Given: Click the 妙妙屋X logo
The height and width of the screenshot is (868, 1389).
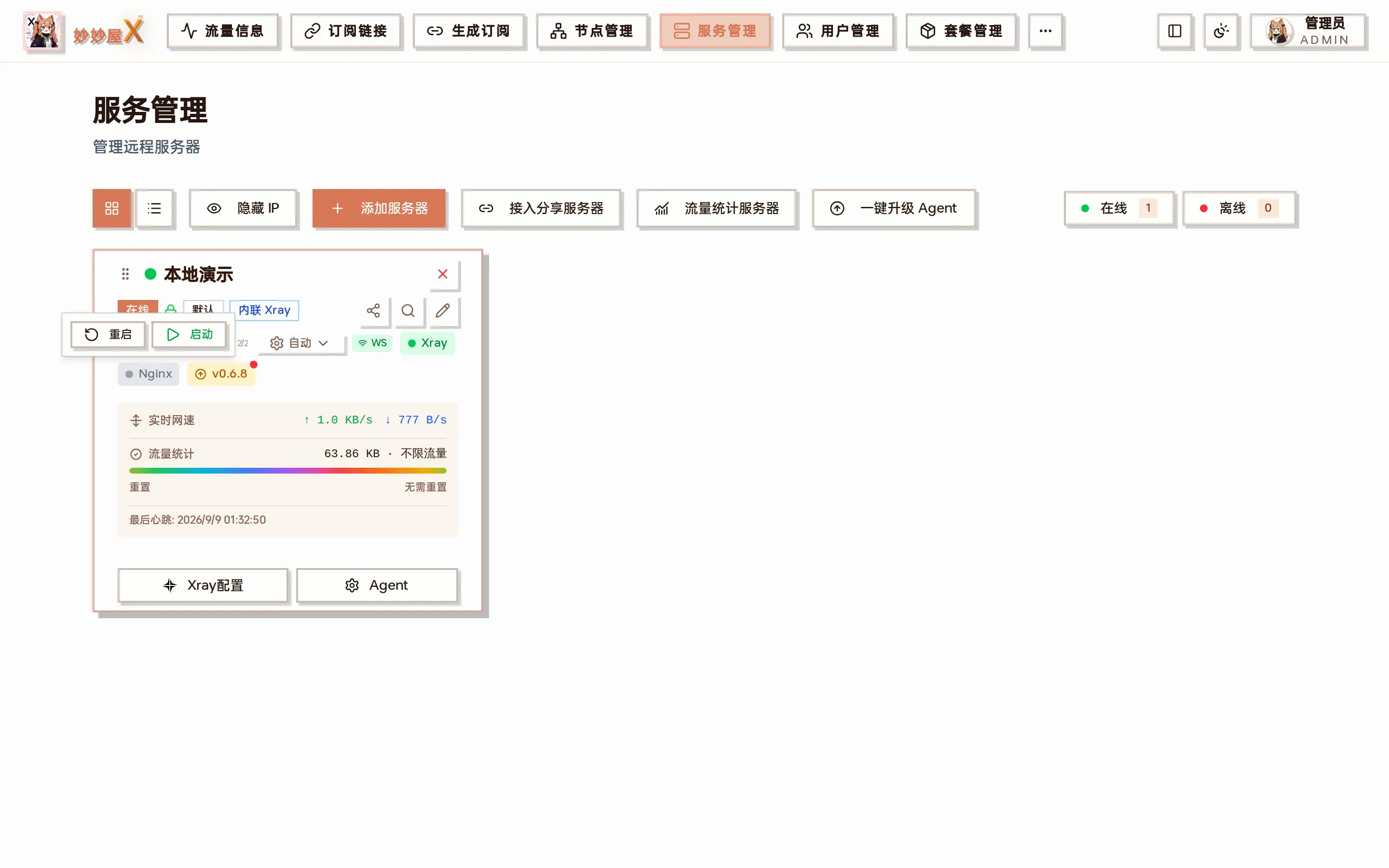Looking at the screenshot, I should click(84, 31).
